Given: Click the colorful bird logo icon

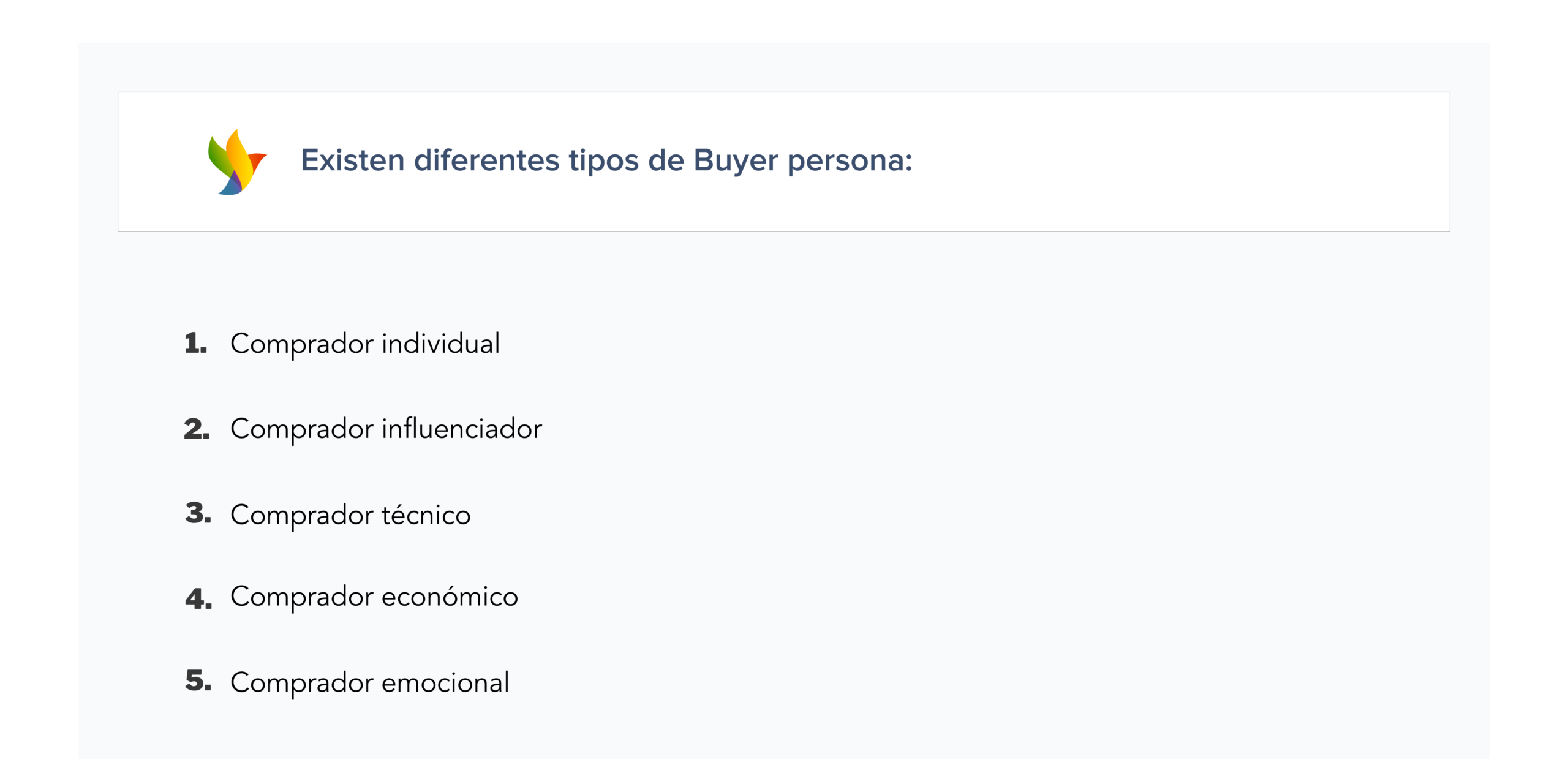Looking at the screenshot, I should tap(236, 162).
